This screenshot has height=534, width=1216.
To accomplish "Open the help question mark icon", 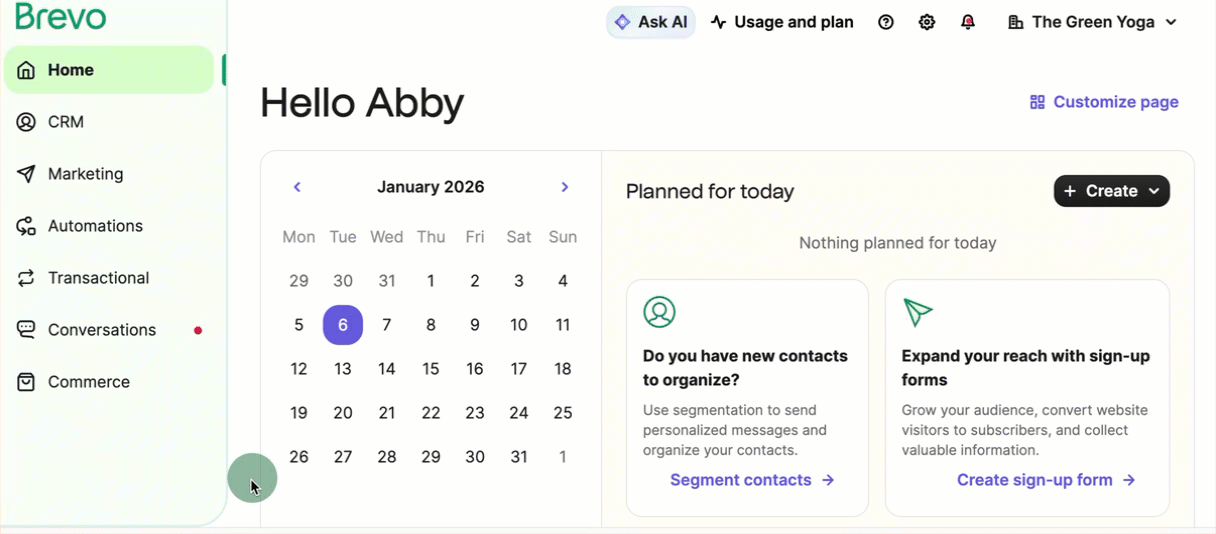I will [886, 22].
